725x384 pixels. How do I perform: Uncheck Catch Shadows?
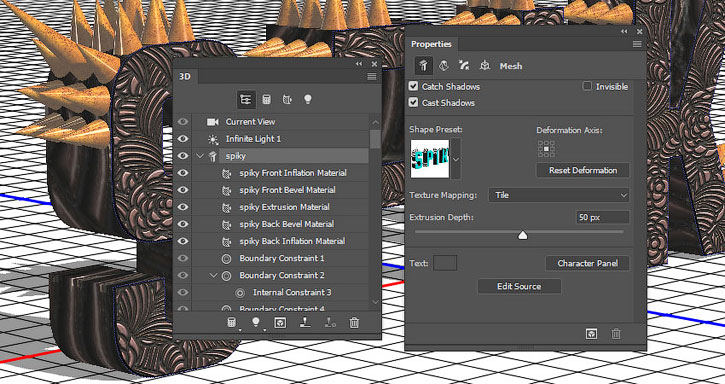[x=413, y=86]
